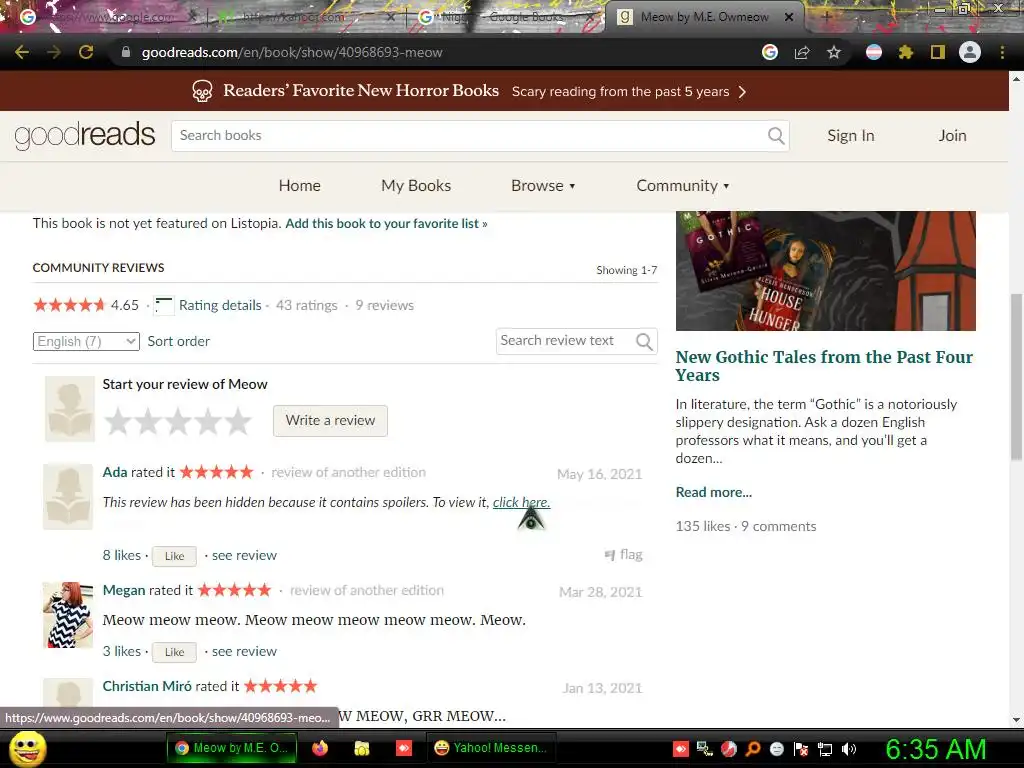
Task: Launch Firefox from the taskbar
Action: click(x=320, y=748)
